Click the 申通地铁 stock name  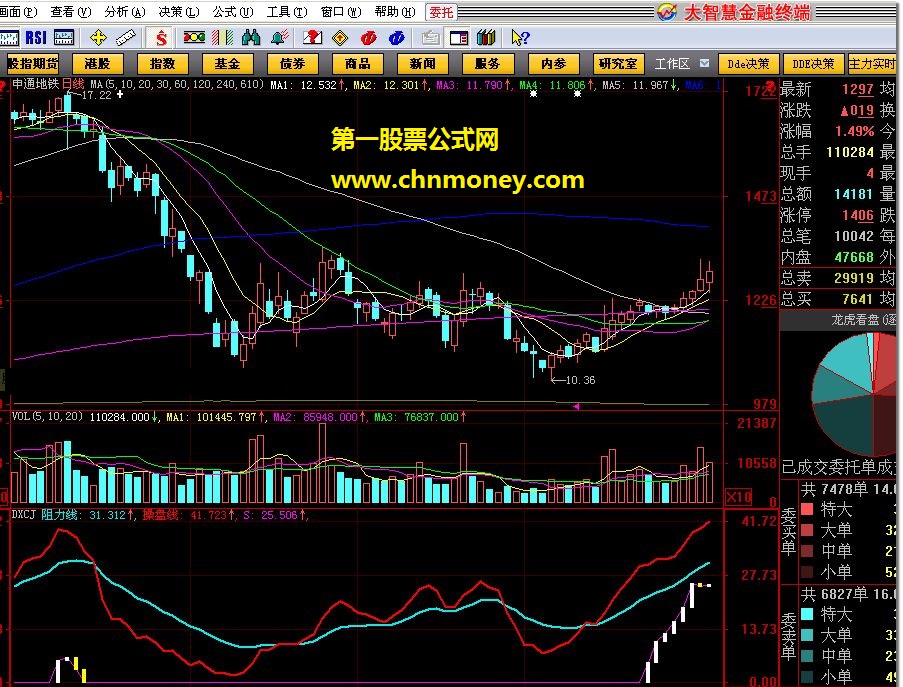pos(36,84)
